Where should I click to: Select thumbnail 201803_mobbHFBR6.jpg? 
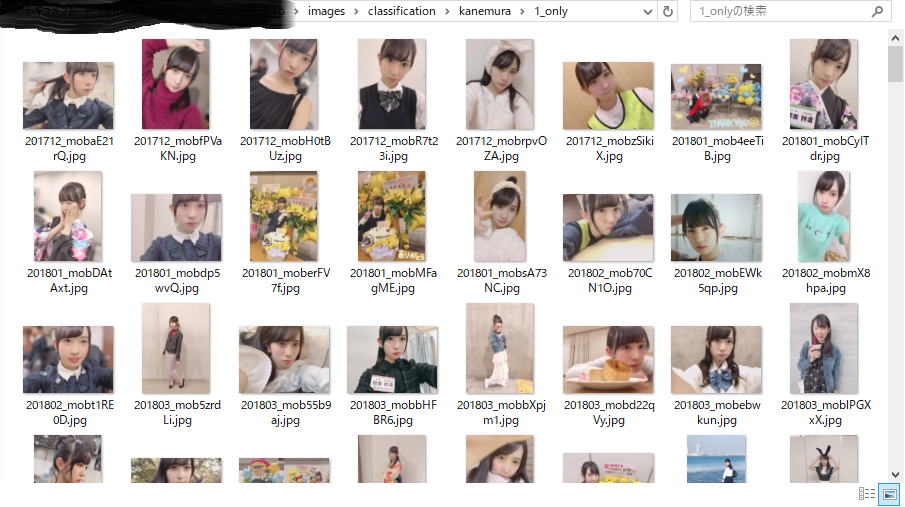[x=392, y=359]
